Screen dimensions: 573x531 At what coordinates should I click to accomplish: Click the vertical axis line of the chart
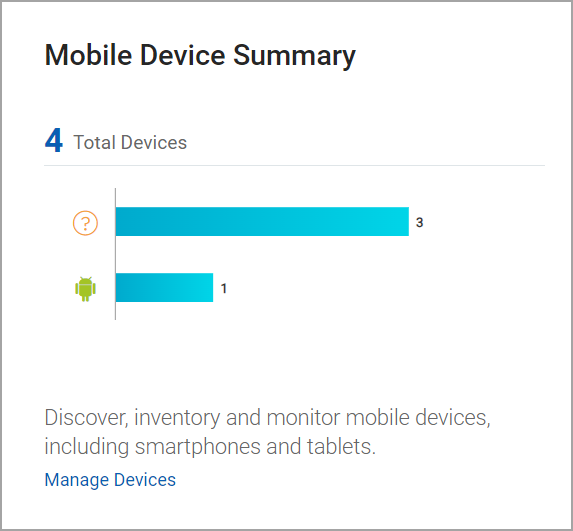[115, 254]
